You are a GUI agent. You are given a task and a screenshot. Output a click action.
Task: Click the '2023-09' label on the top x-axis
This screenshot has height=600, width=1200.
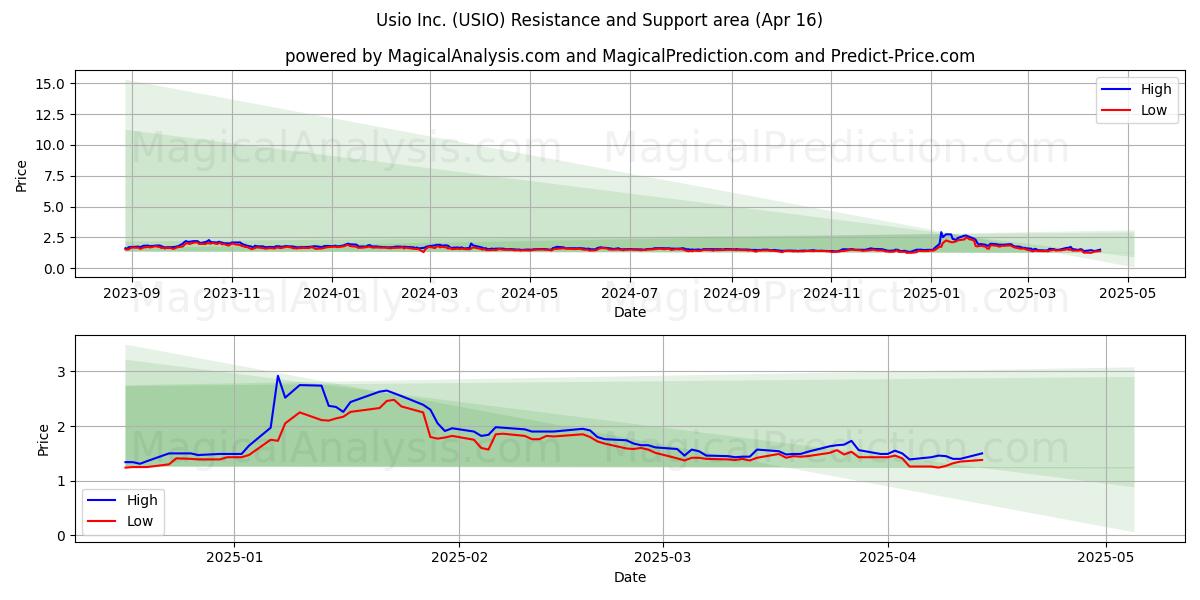[x=133, y=293]
